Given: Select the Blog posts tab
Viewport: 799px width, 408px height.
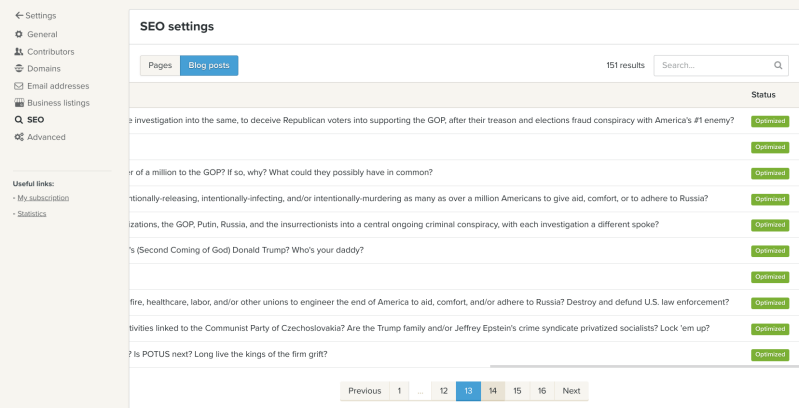Looking at the screenshot, I should (209, 65).
